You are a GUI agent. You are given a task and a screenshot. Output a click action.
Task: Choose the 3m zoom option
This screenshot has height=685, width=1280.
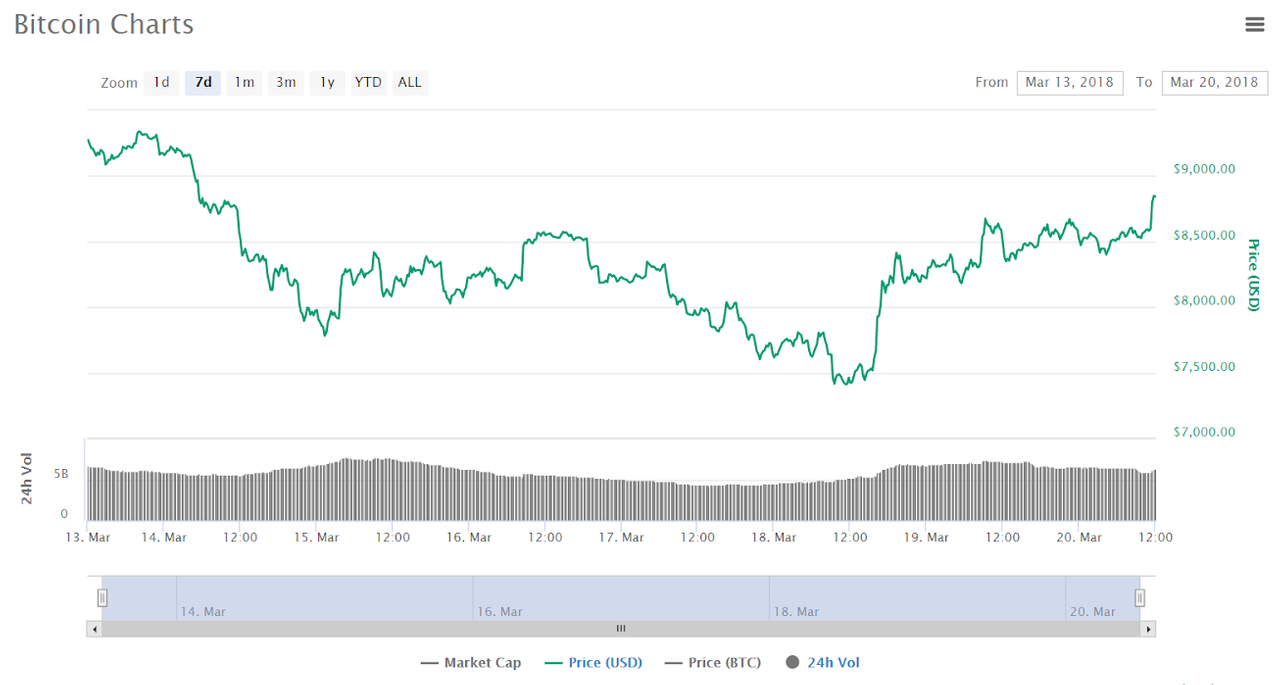[286, 82]
